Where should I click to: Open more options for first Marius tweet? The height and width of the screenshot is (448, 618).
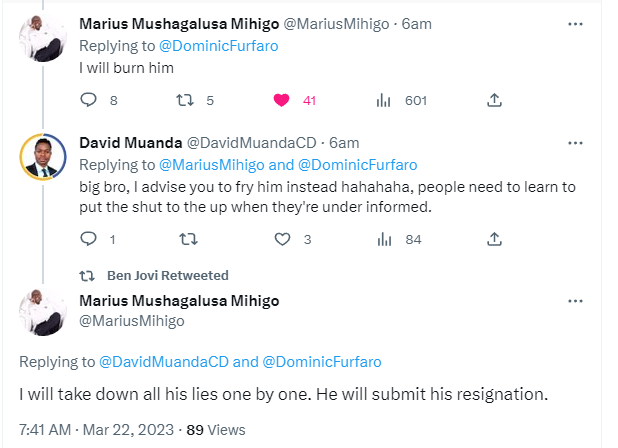(575, 24)
